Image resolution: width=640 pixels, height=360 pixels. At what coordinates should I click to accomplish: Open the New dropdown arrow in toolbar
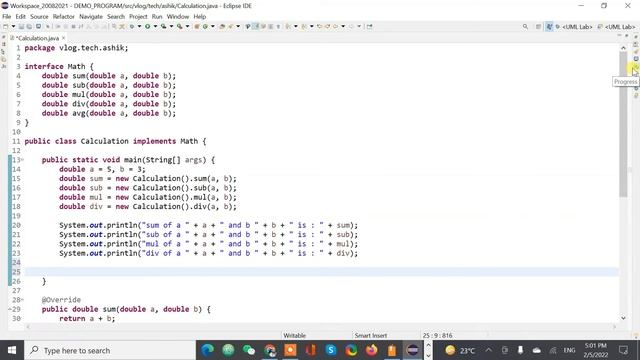coord(13,27)
